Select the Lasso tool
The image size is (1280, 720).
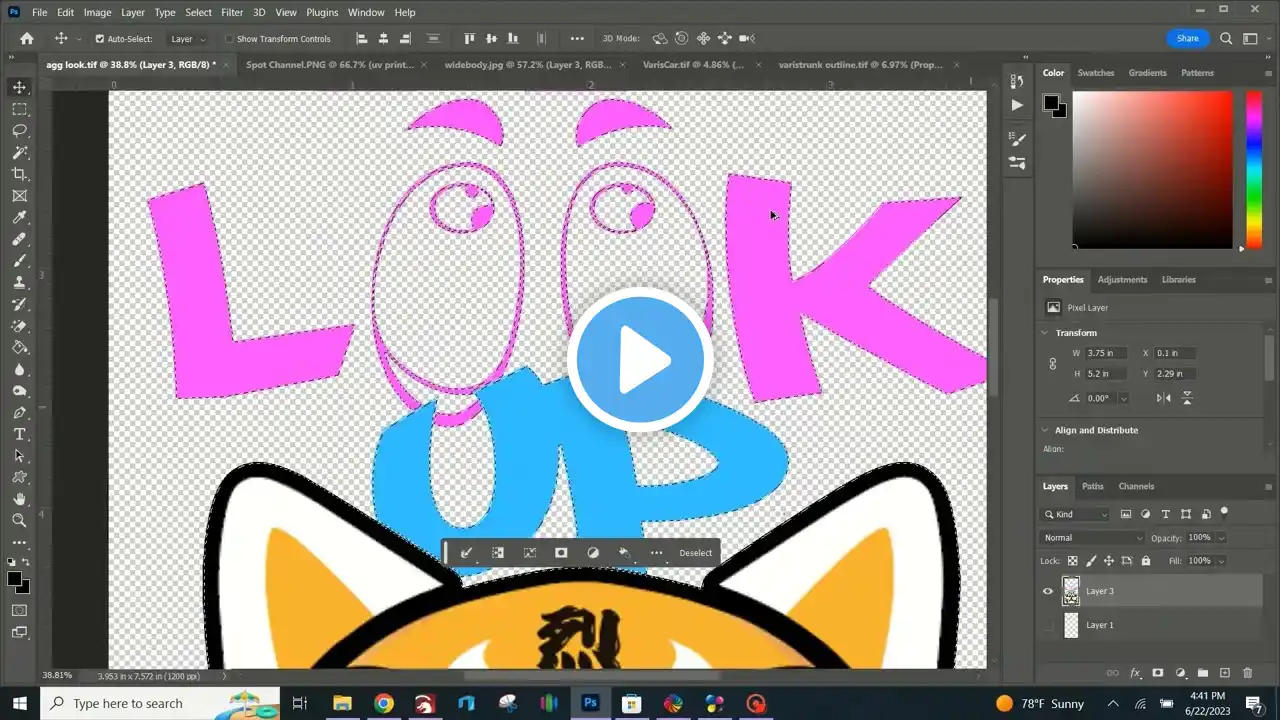(19, 131)
